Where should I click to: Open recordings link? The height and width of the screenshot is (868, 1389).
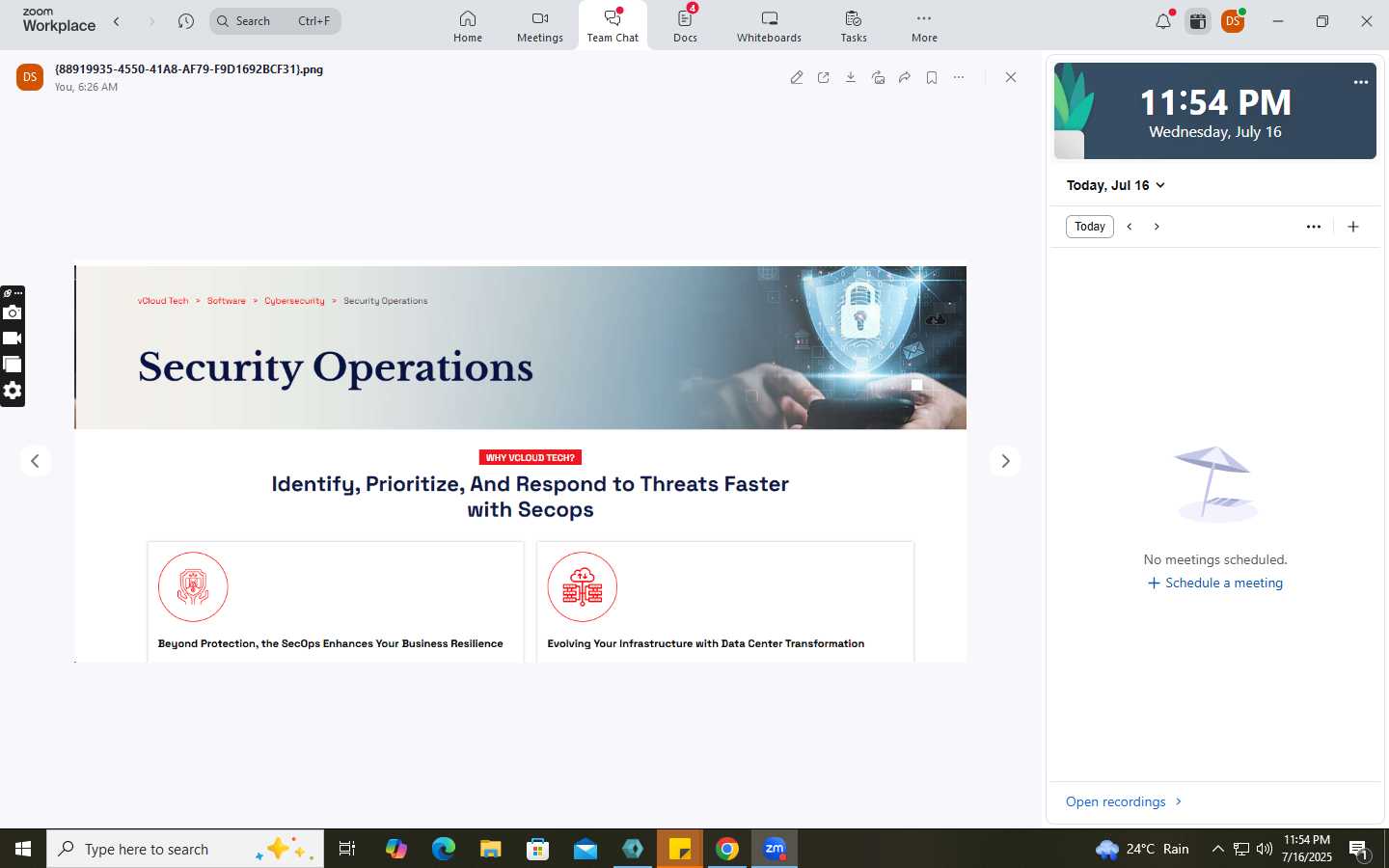(1124, 801)
